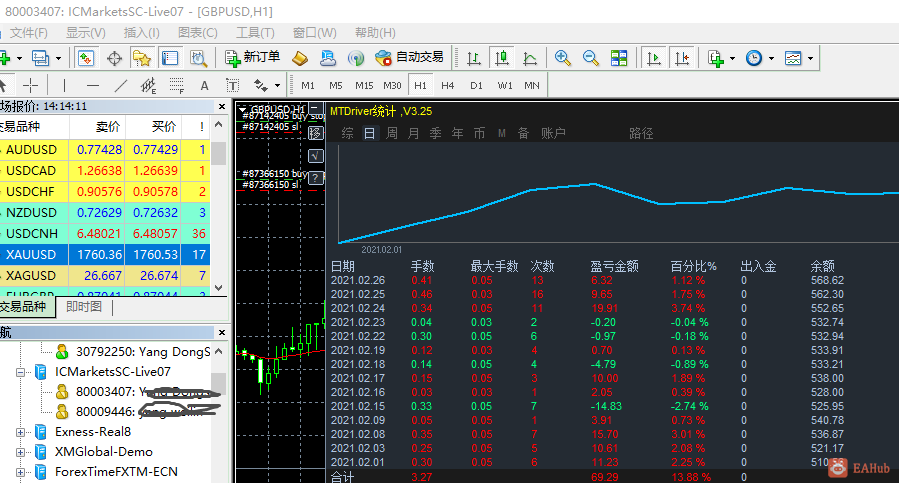Select the trendline drawing tool
This screenshot has height=483, width=899.
click(x=120, y=85)
